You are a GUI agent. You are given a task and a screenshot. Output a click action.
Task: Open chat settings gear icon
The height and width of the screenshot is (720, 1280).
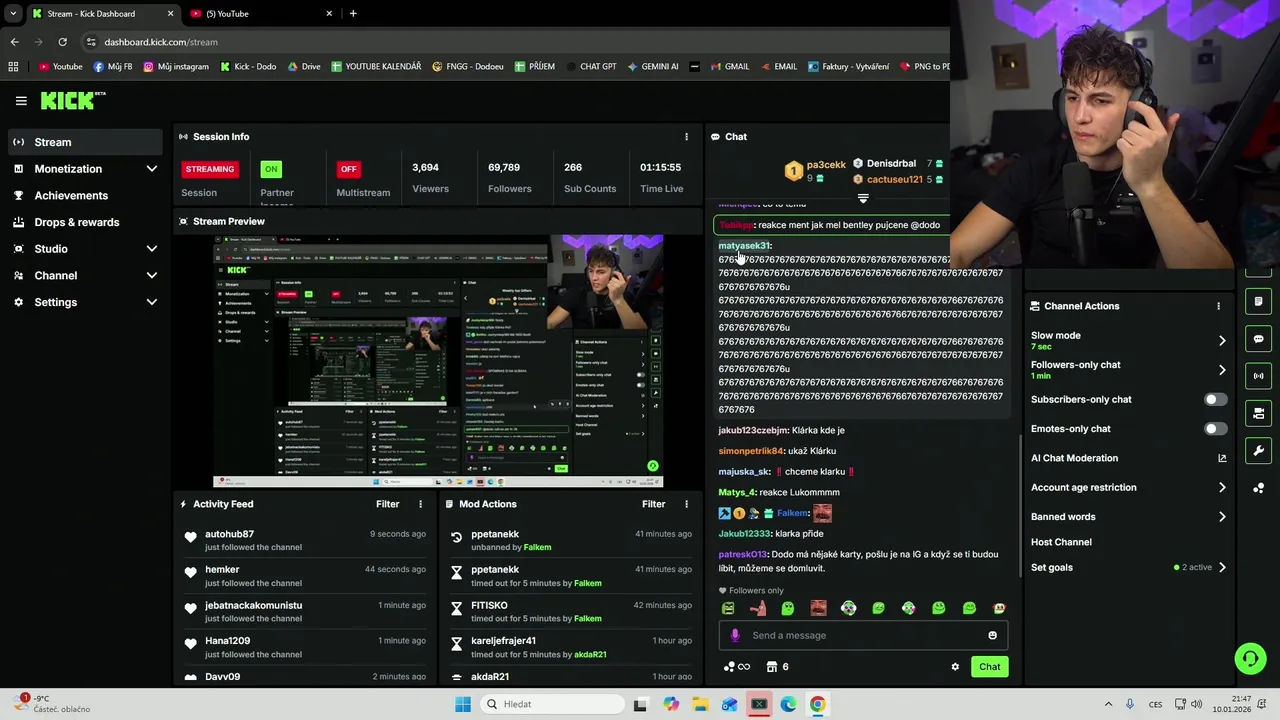point(955,667)
